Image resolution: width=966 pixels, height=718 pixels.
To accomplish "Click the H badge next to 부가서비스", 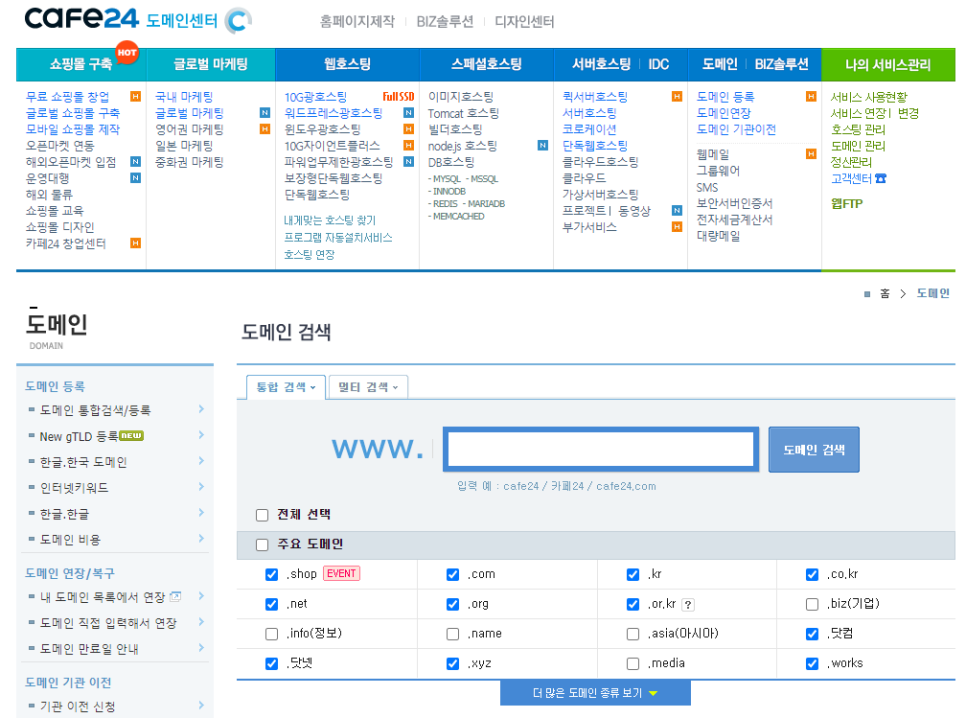I will coord(677,227).
